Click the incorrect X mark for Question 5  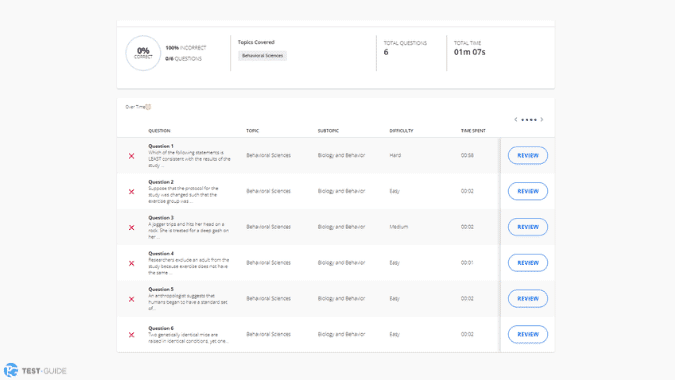coord(132,299)
